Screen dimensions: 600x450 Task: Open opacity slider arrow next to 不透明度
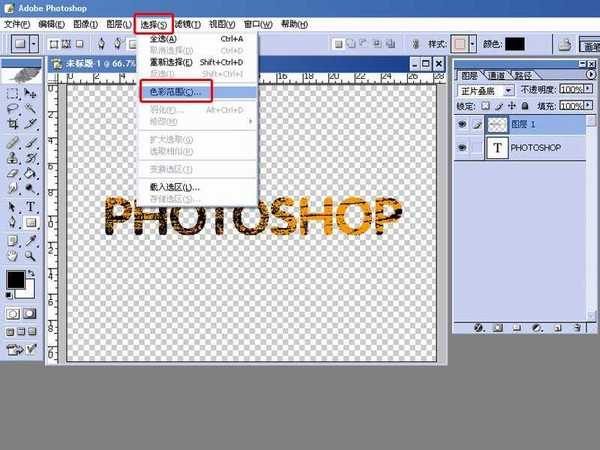(x=589, y=89)
